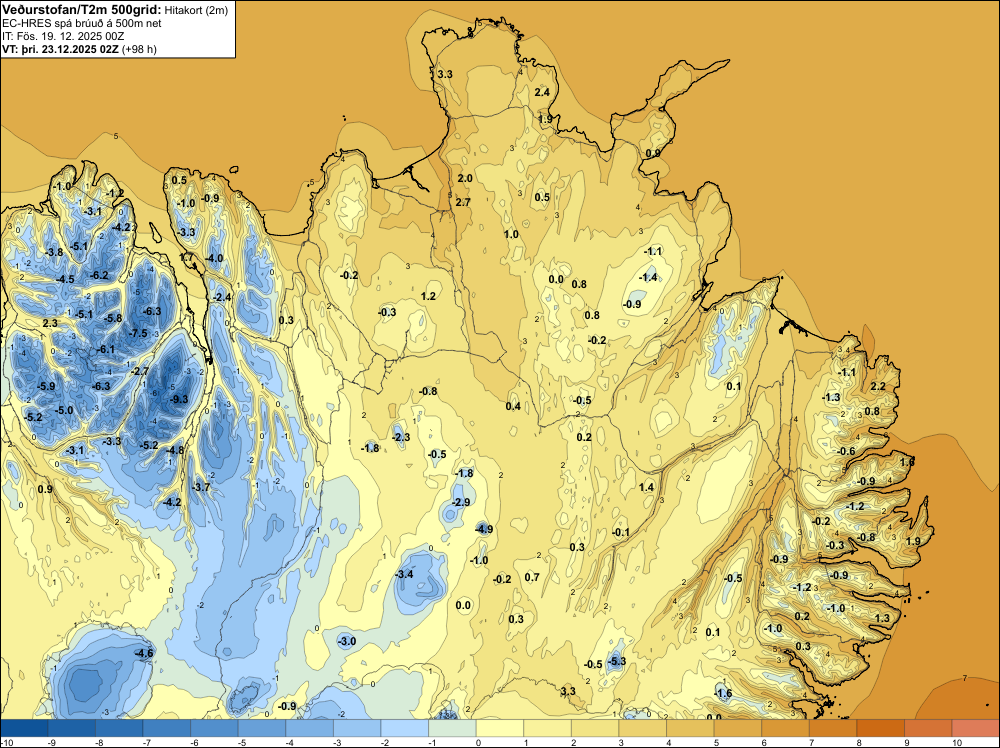Click the temperature value "-6.1"
1000x748 pixels.
(x=106, y=349)
